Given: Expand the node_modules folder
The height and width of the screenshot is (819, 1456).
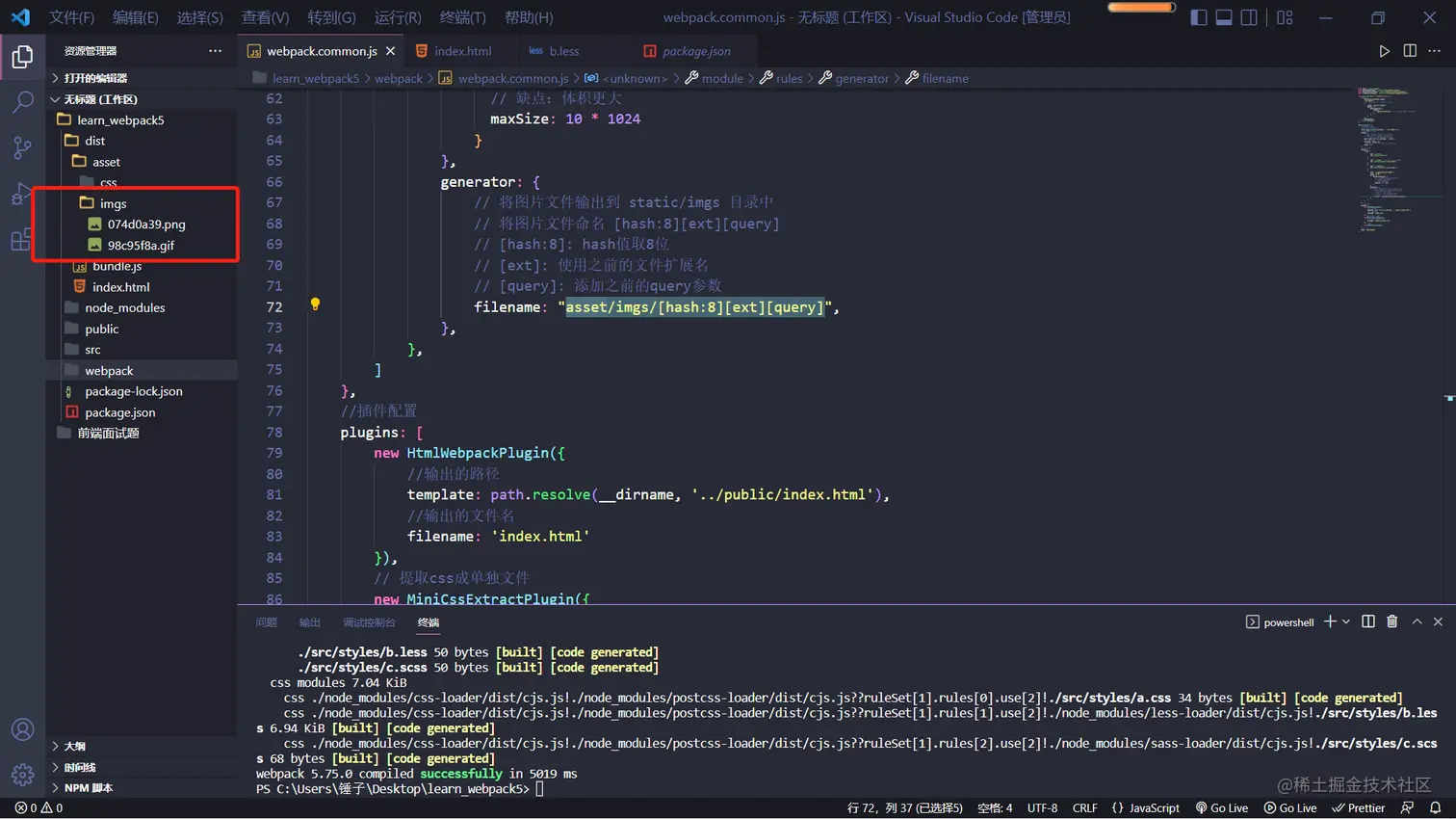Looking at the screenshot, I should click(x=142, y=307).
